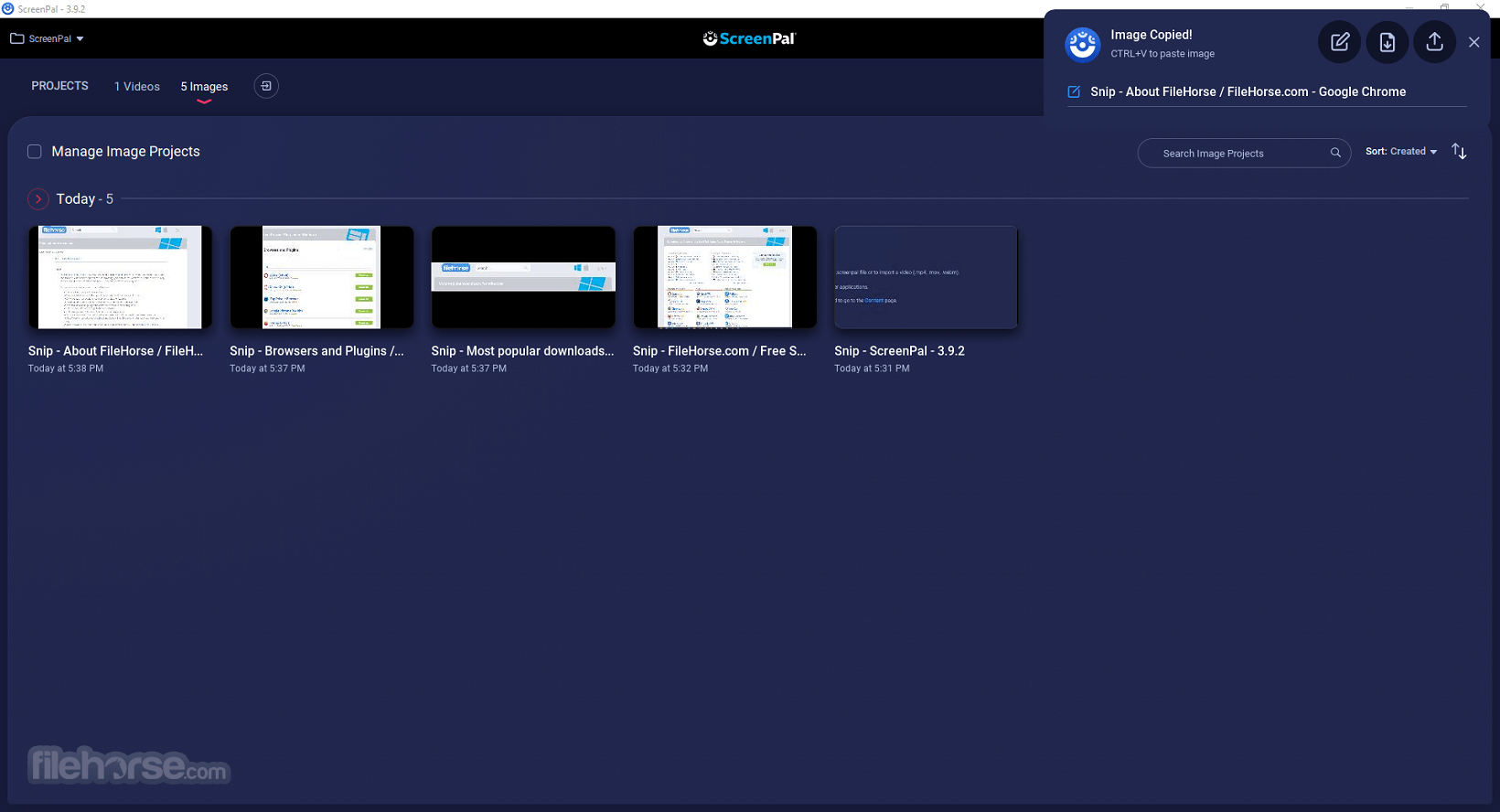Open the edit image button in notification
This screenshot has width=1500, height=812.
(1339, 42)
